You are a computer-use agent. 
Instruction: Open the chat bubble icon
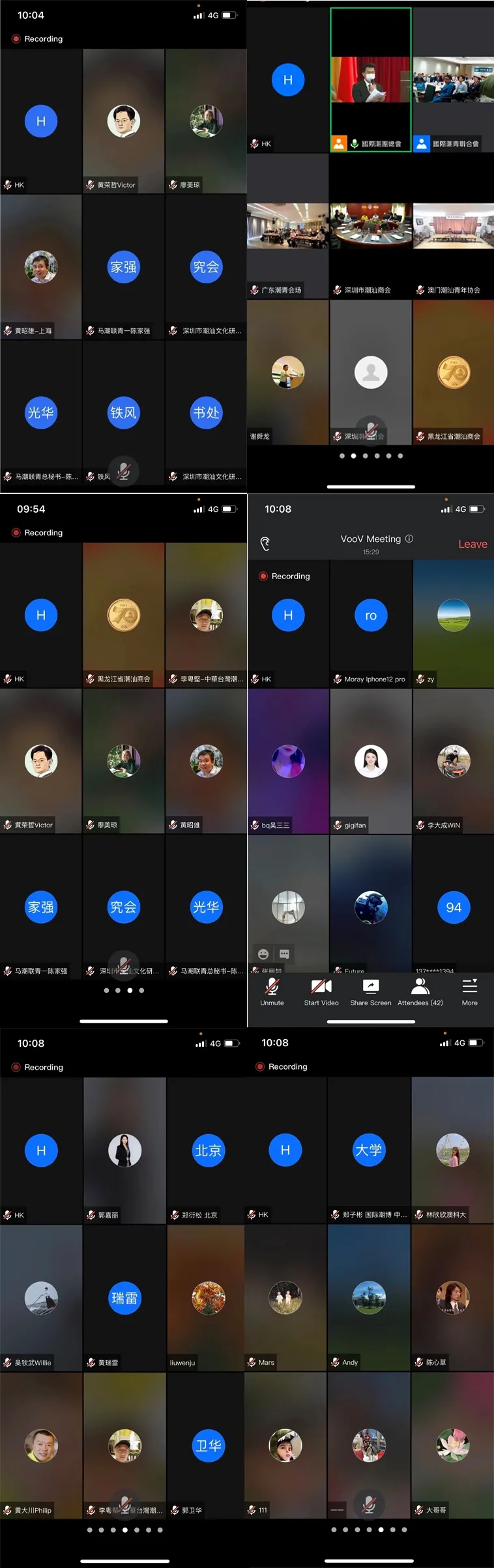point(284,954)
